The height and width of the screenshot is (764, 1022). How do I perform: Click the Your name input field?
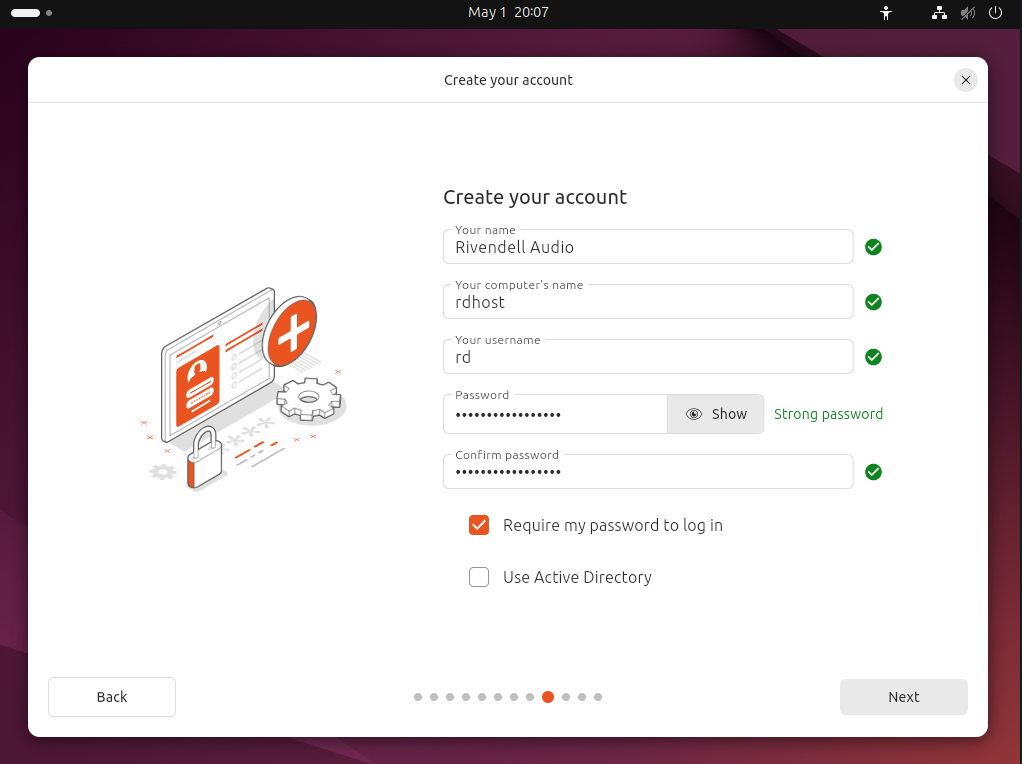tap(647, 247)
